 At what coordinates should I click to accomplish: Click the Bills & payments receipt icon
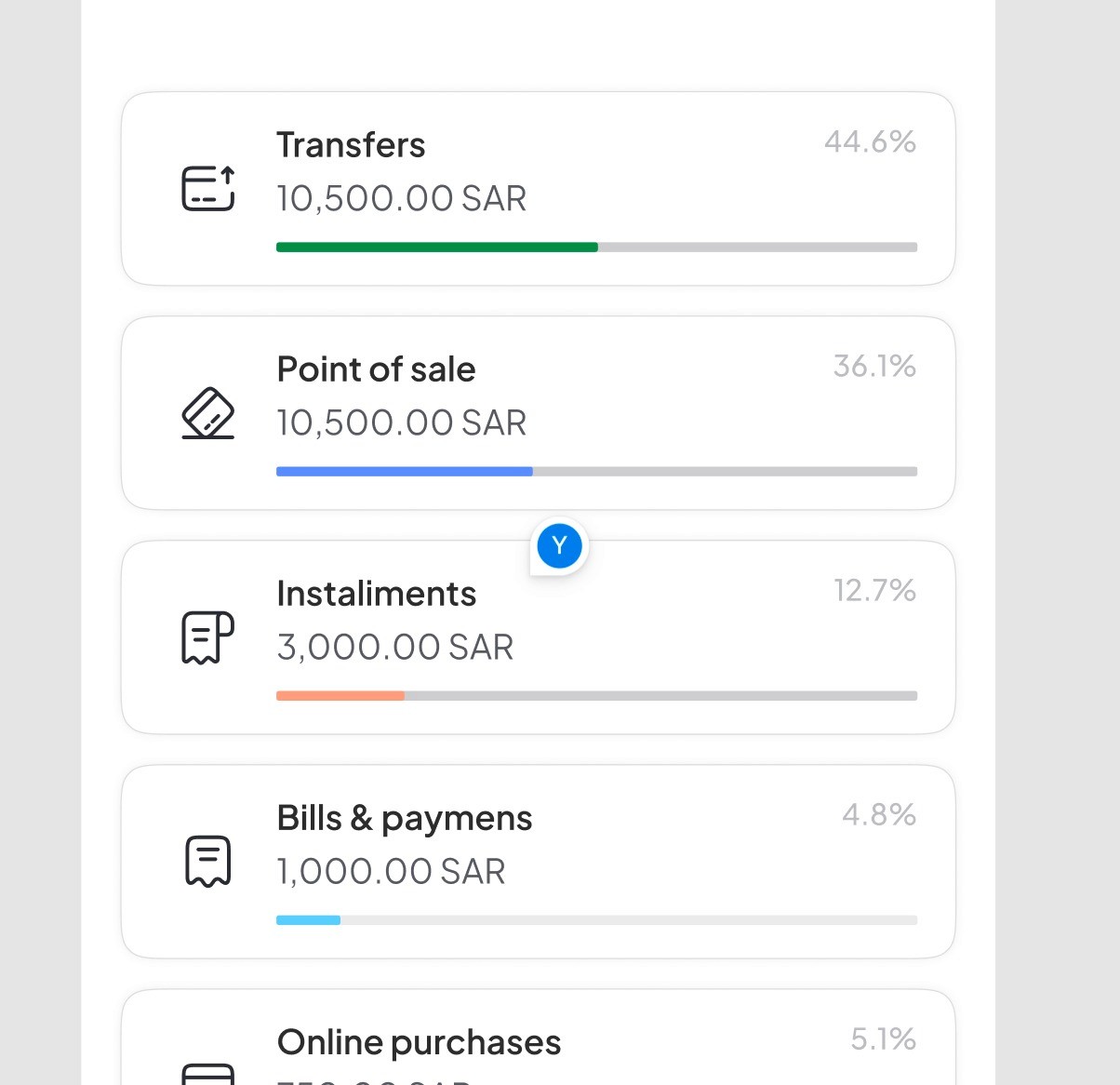tap(207, 861)
